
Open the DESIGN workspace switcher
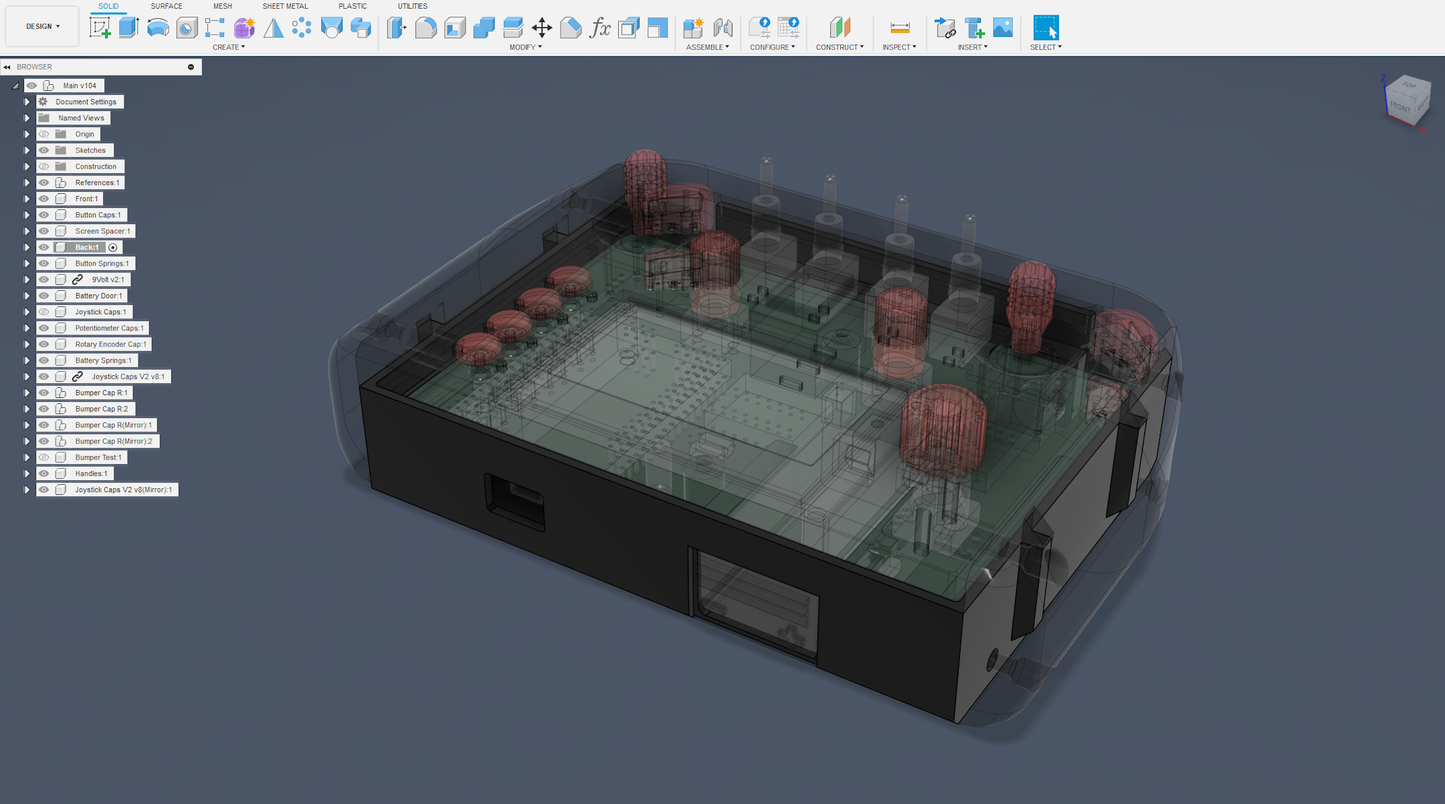coord(41,26)
